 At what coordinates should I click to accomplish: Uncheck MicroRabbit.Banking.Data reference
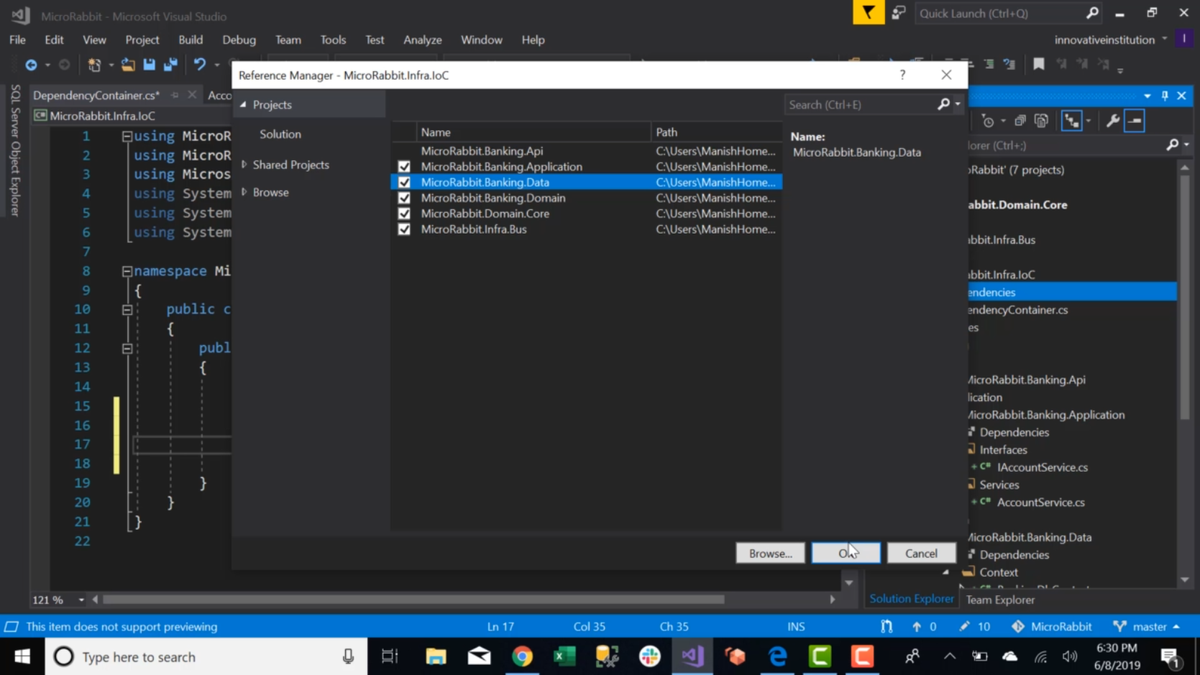click(x=404, y=182)
